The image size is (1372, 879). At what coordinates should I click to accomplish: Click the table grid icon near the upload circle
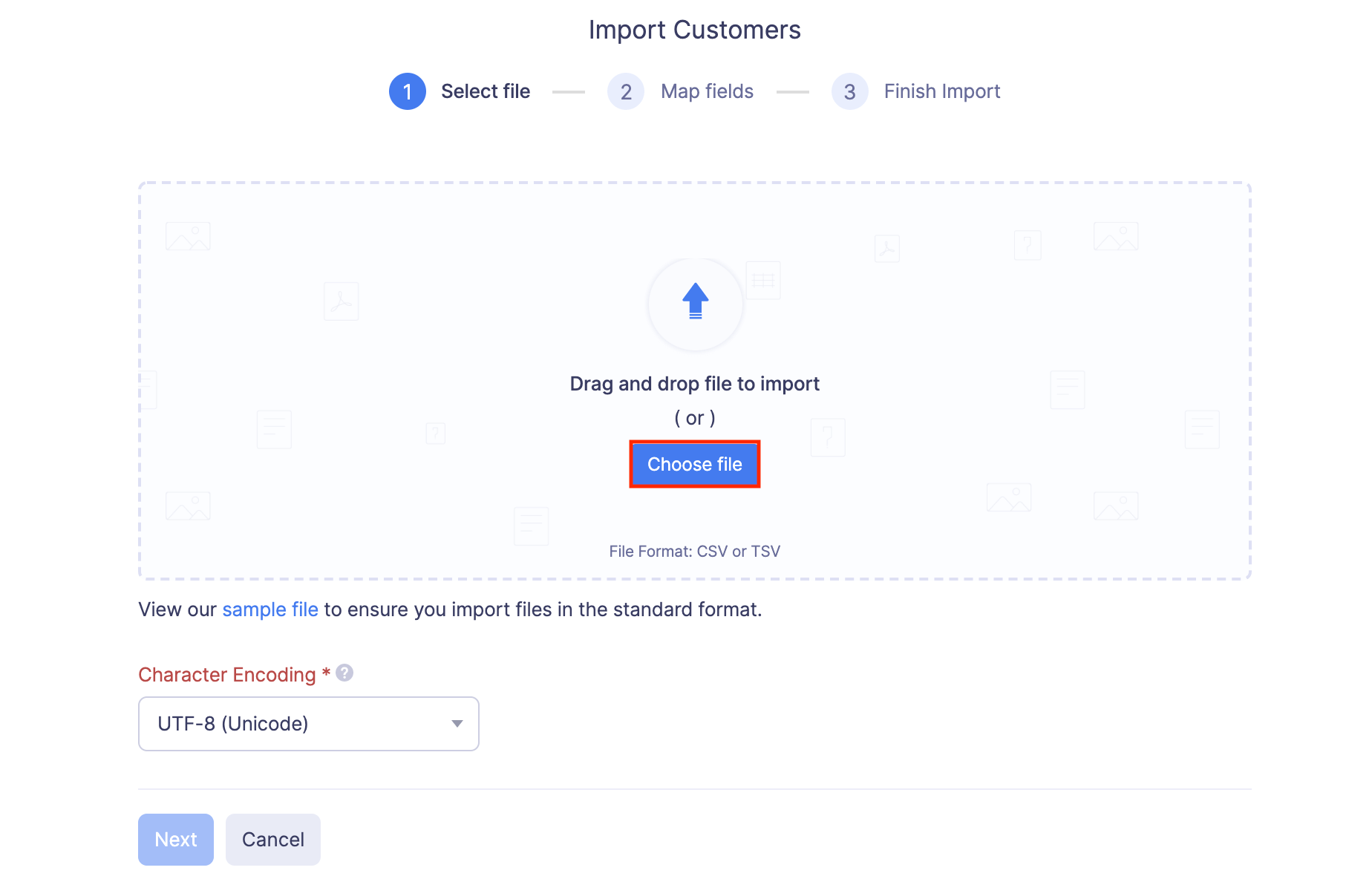pyautogui.click(x=763, y=280)
